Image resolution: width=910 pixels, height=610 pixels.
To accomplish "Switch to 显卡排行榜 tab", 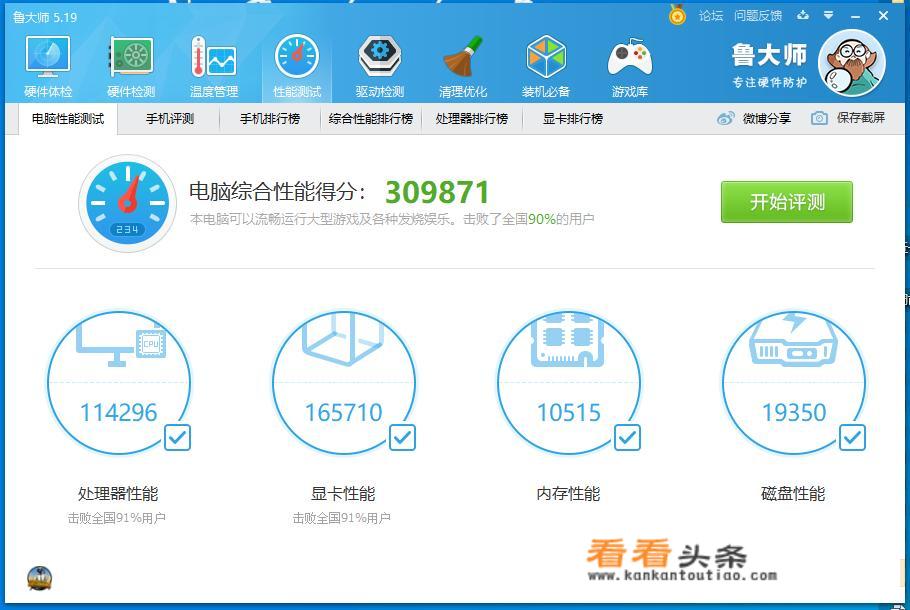I will [x=573, y=119].
